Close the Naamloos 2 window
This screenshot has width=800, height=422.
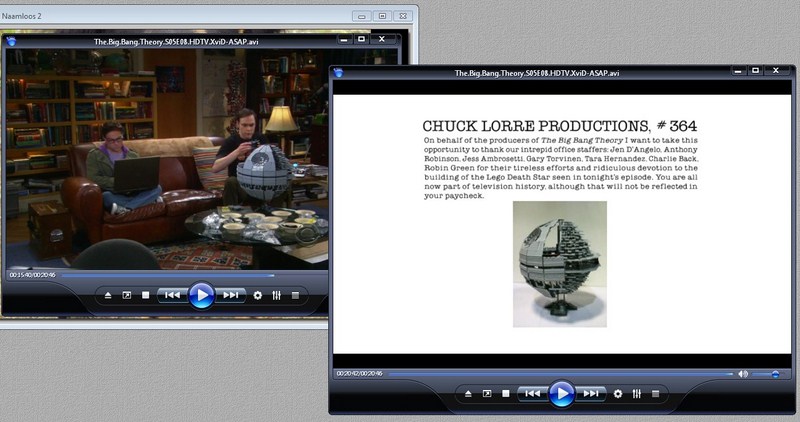point(403,16)
